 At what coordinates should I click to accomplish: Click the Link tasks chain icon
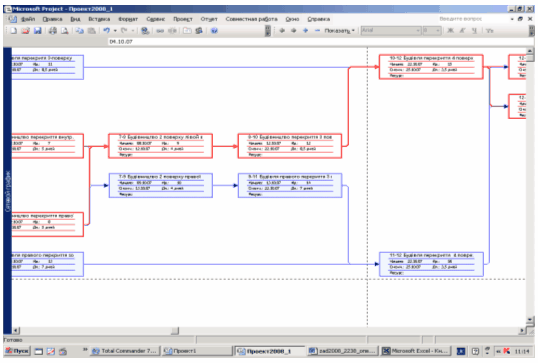pyautogui.click(x=160, y=31)
